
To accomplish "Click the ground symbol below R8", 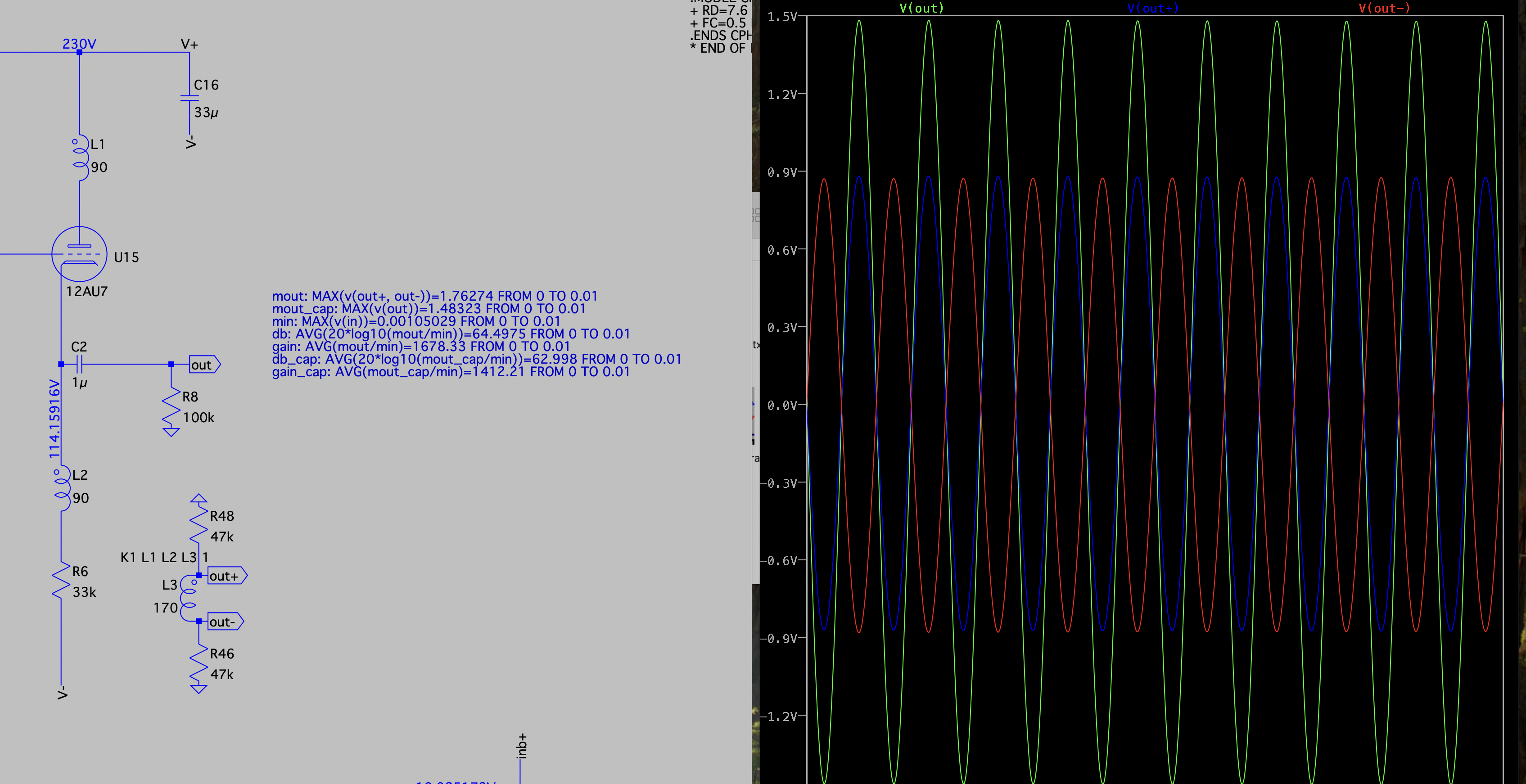I will pos(171,432).
